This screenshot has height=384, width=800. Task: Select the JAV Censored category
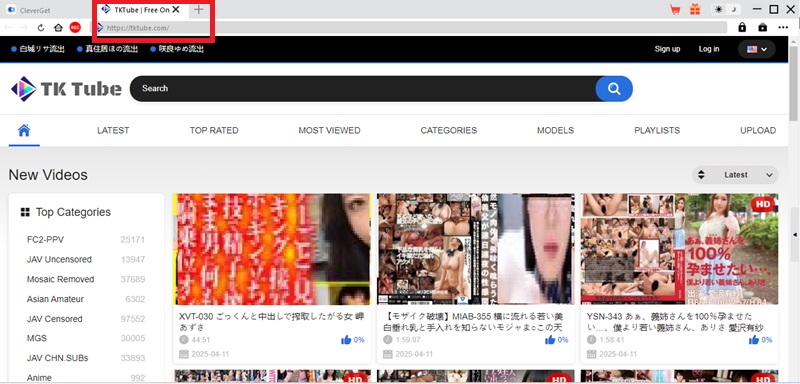click(x=54, y=319)
